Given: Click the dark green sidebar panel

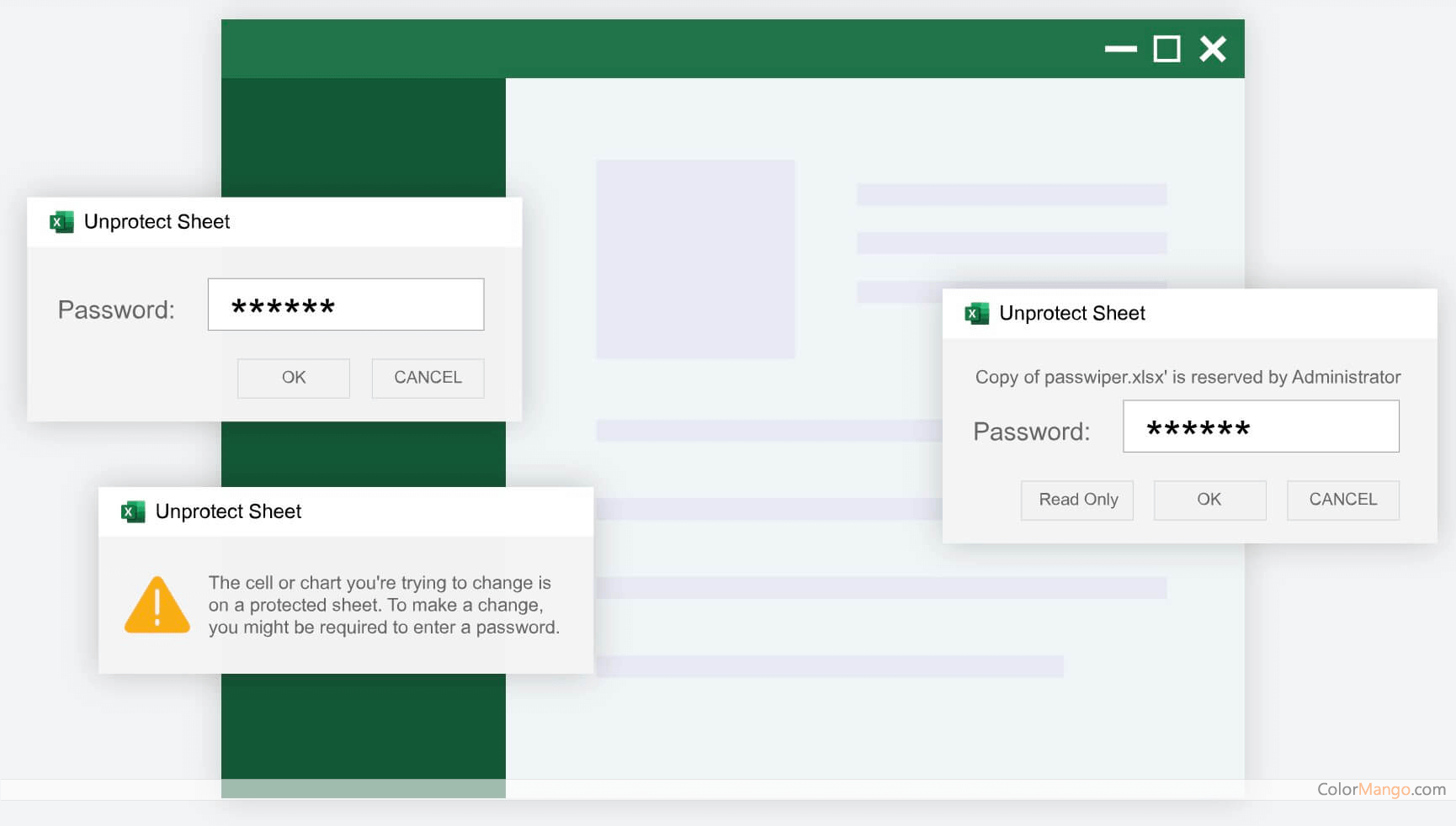Looking at the screenshot, I should point(363,135).
